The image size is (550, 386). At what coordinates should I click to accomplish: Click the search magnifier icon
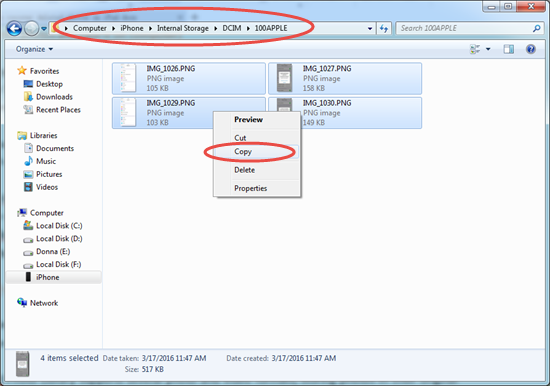[x=536, y=28]
